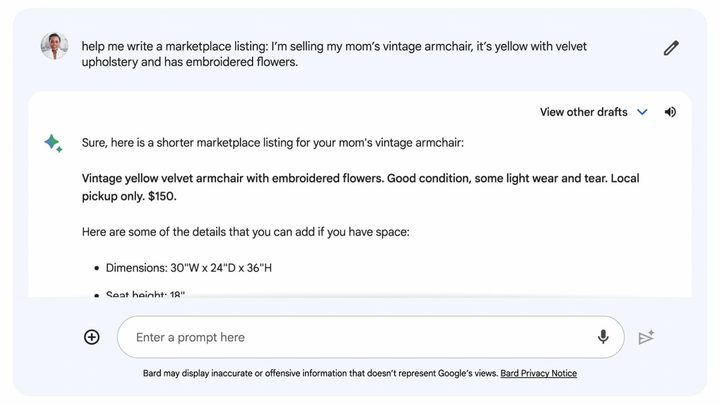The width and height of the screenshot is (720, 405).
Task: Expand the View other drafts chevron
Action: pos(642,112)
